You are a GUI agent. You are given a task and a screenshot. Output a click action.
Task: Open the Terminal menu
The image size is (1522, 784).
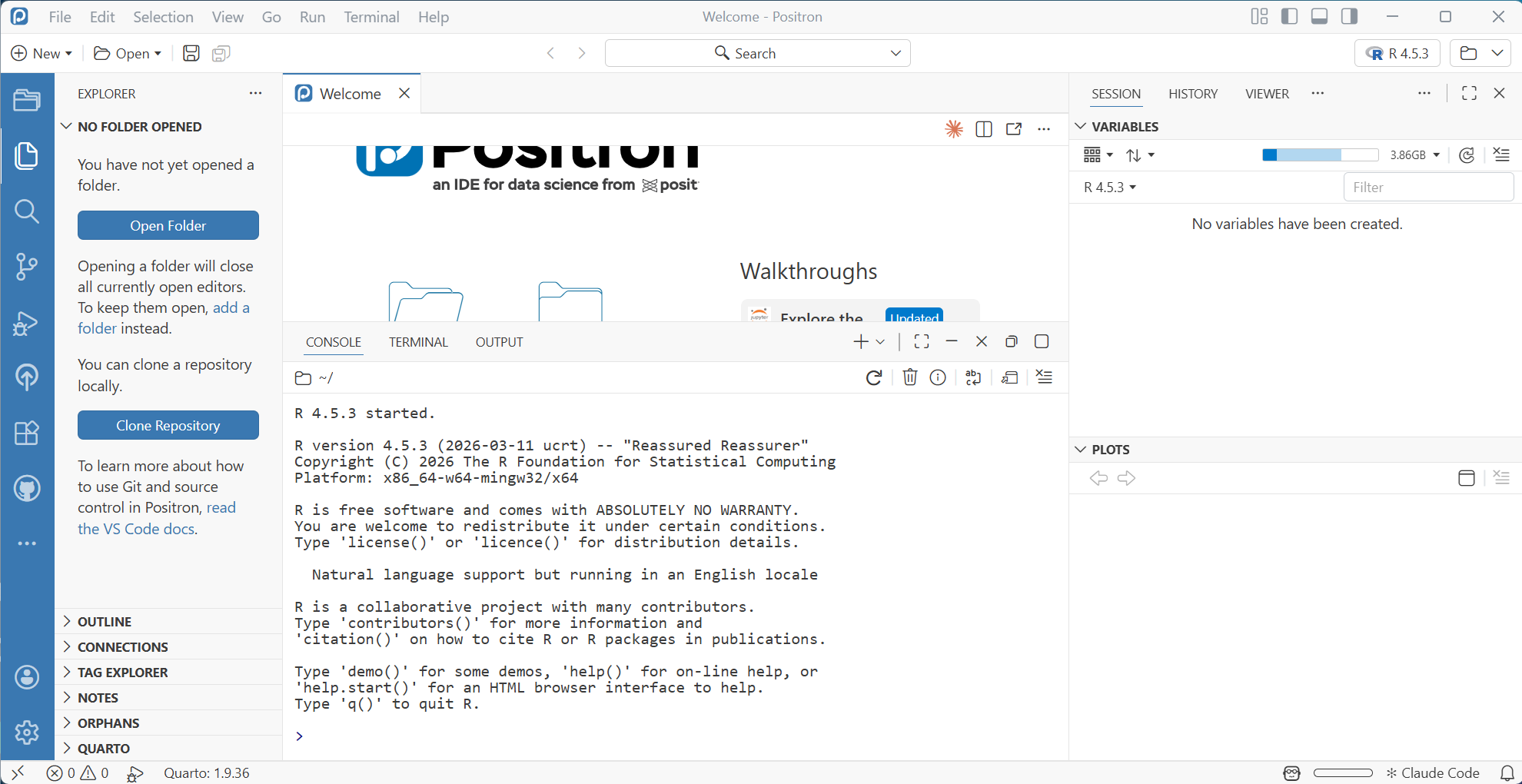[371, 17]
